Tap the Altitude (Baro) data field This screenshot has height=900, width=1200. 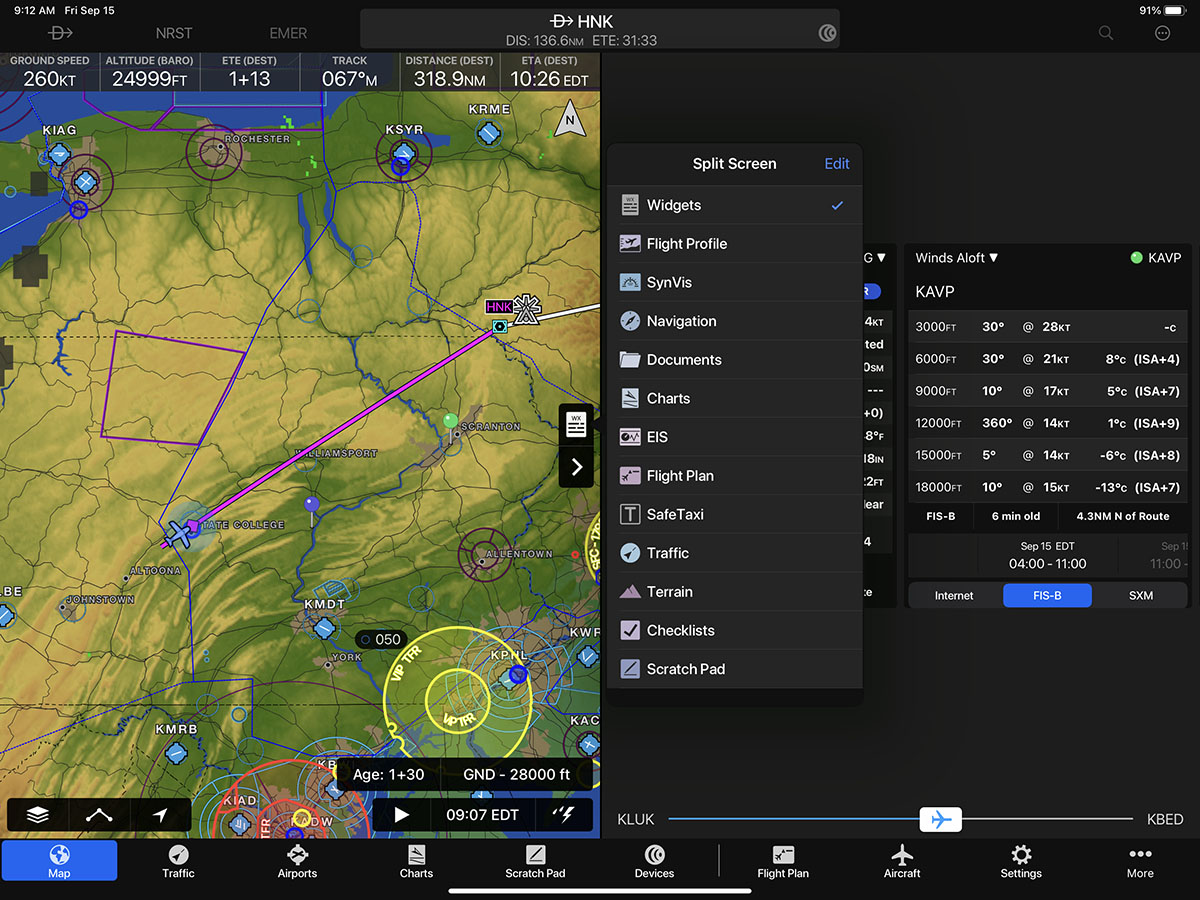coord(150,72)
